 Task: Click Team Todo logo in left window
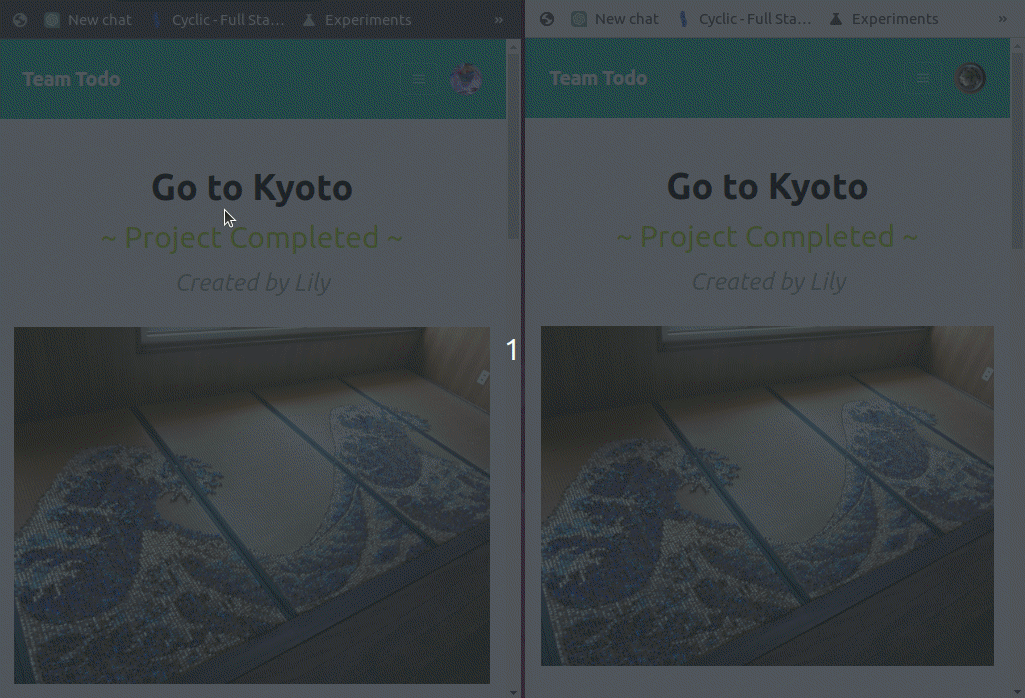click(71, 79)
